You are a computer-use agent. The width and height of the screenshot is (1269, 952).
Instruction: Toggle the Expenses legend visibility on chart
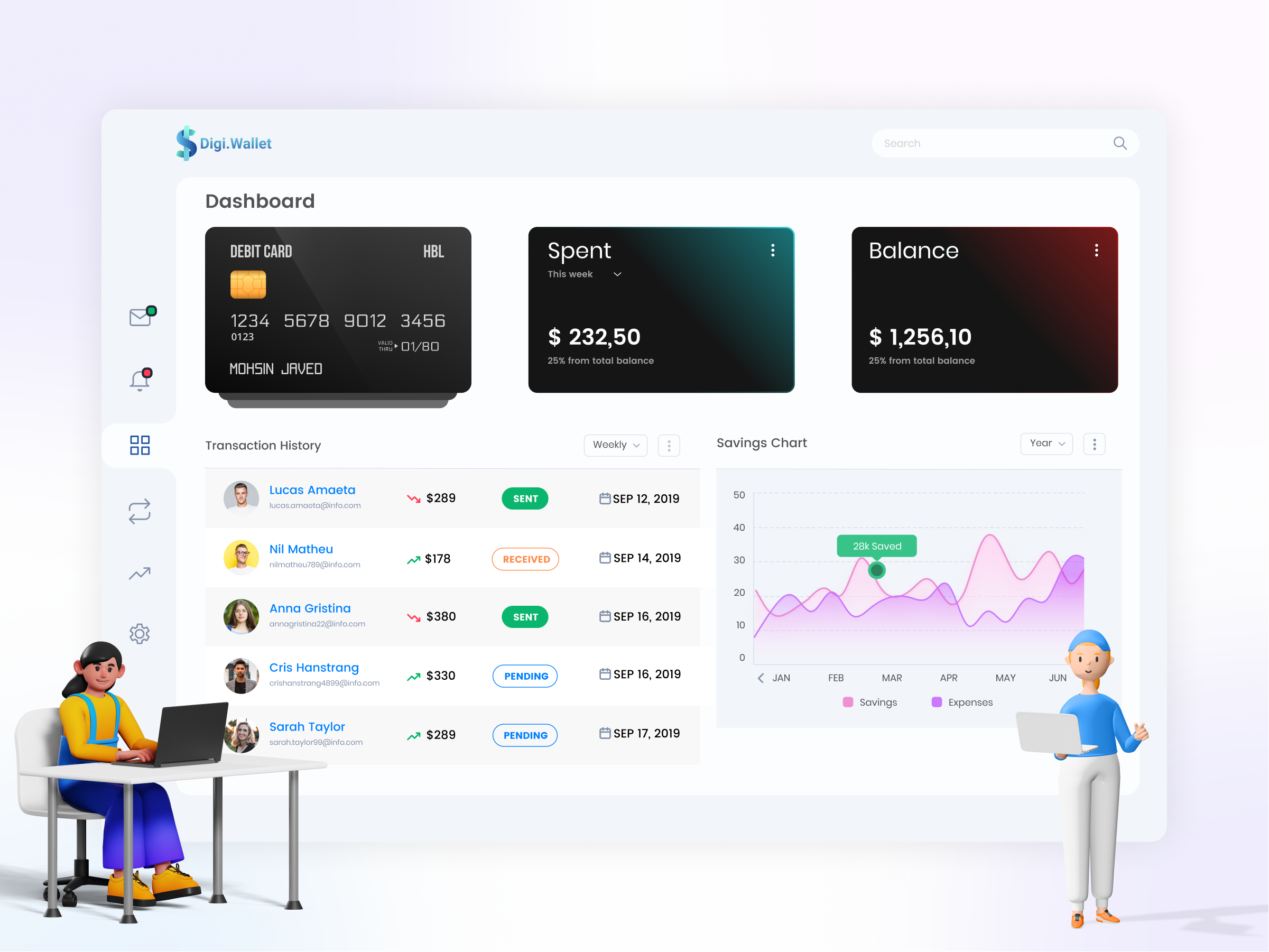tap(956, 702)
